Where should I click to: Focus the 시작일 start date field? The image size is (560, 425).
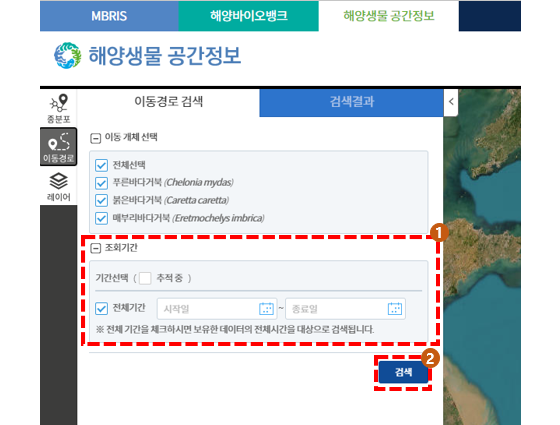pyautogui.click(x=217, y=309)
